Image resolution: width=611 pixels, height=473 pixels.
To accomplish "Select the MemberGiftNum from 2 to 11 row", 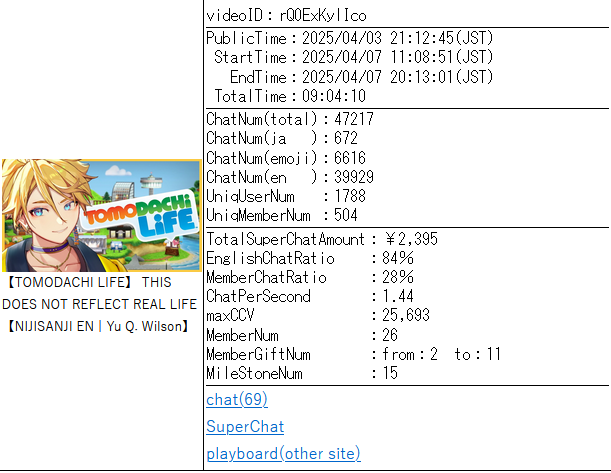I will tap(353, 354).
